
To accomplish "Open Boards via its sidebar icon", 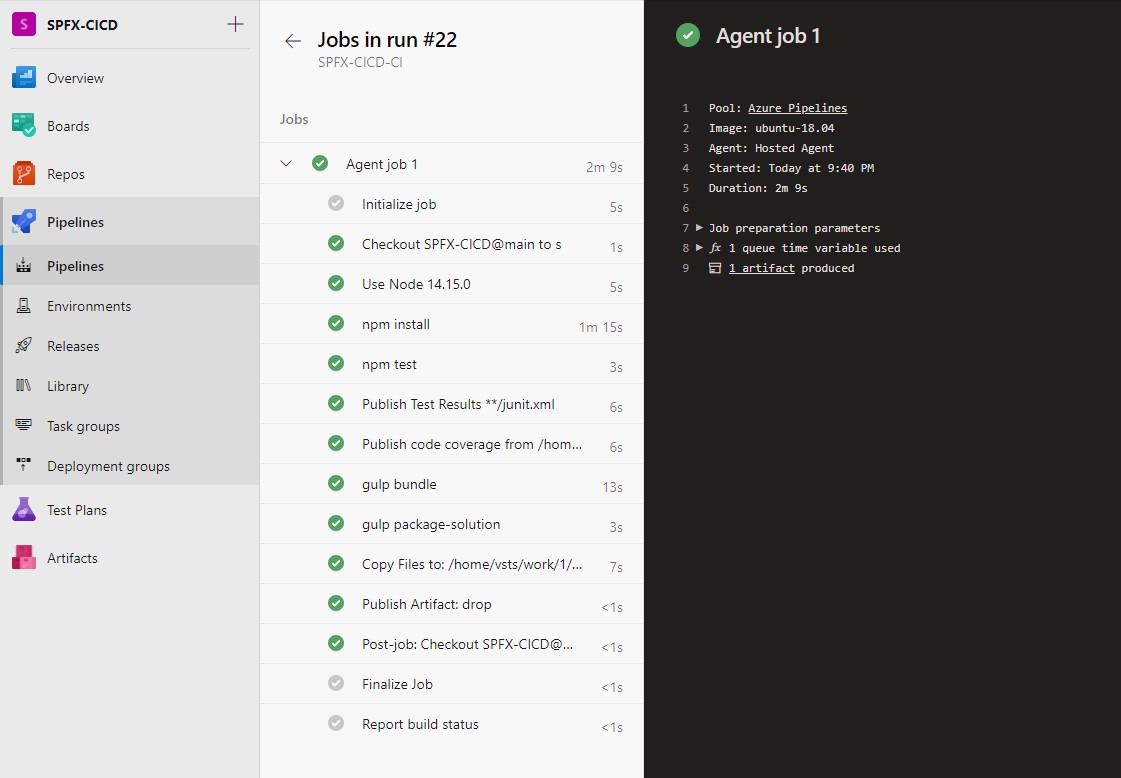I will tap(24, 126).
